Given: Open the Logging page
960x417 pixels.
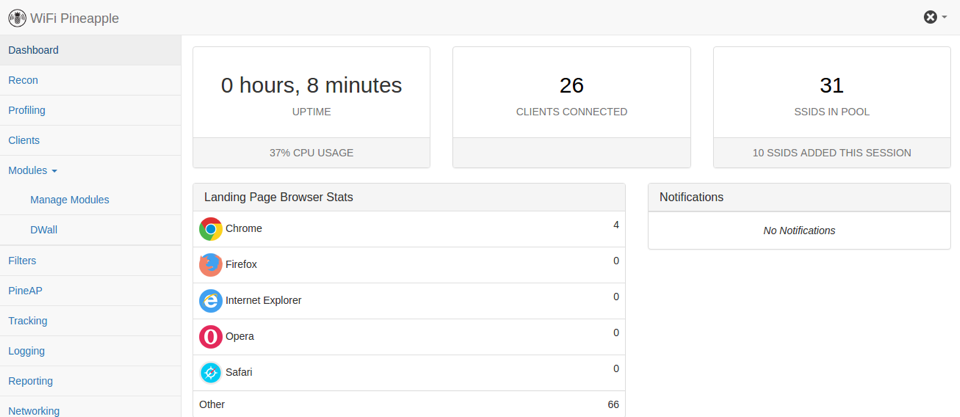Looking at the screenshot, I should click(x=91, y=351).
